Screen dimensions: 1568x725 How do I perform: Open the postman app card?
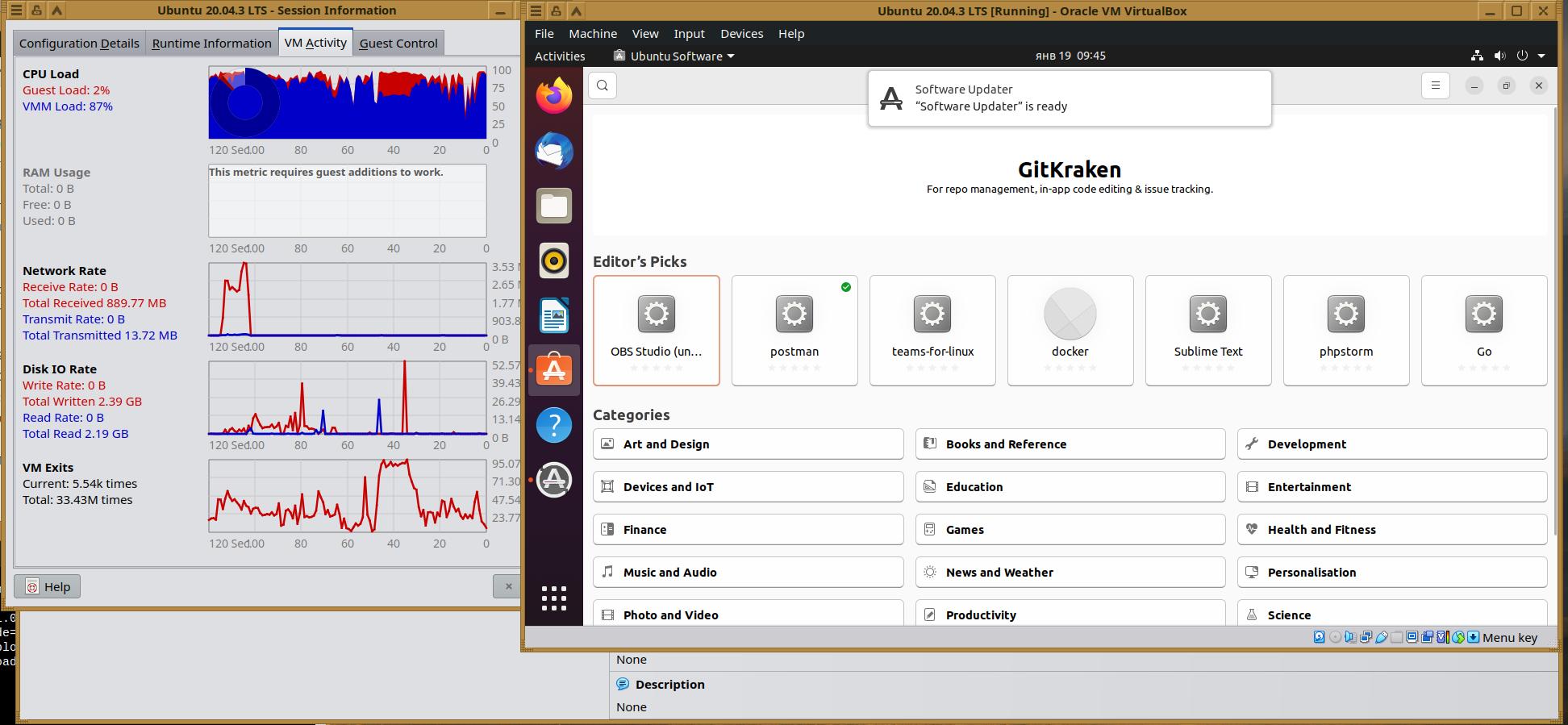click(794, 331)
